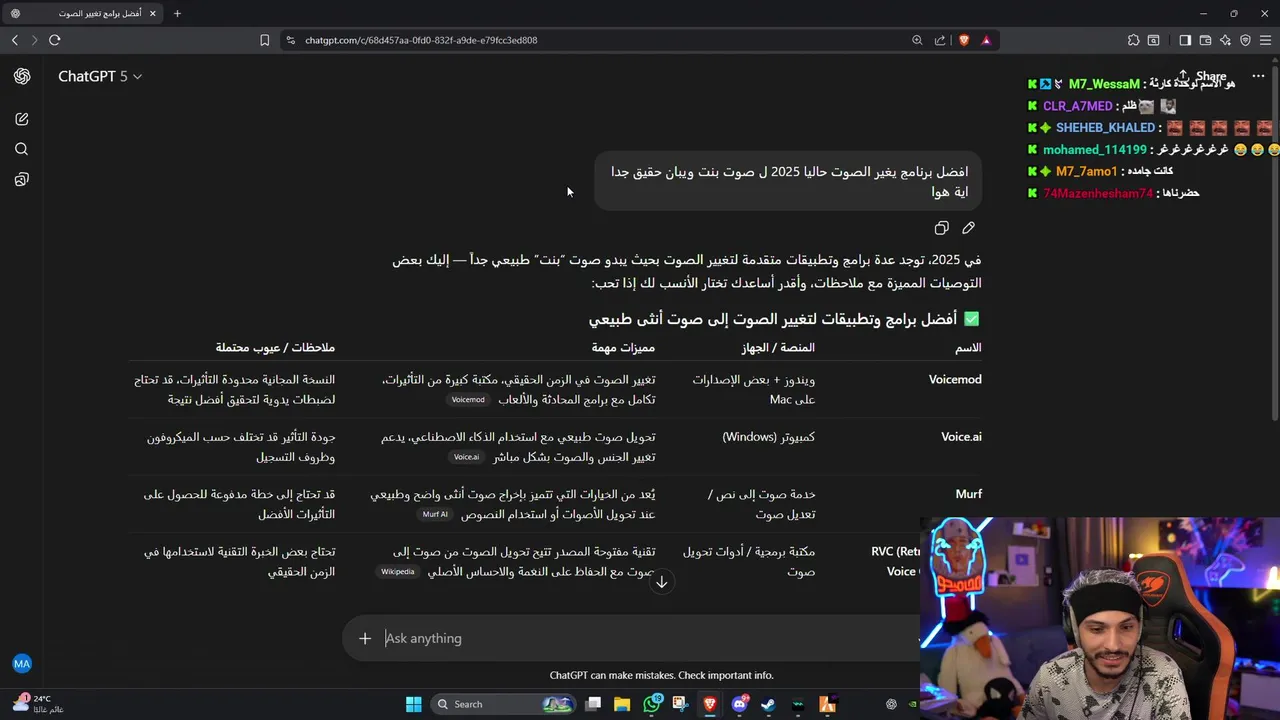Open site settings icon beside URL
The image size is (1280, 720).
(291, 40)
